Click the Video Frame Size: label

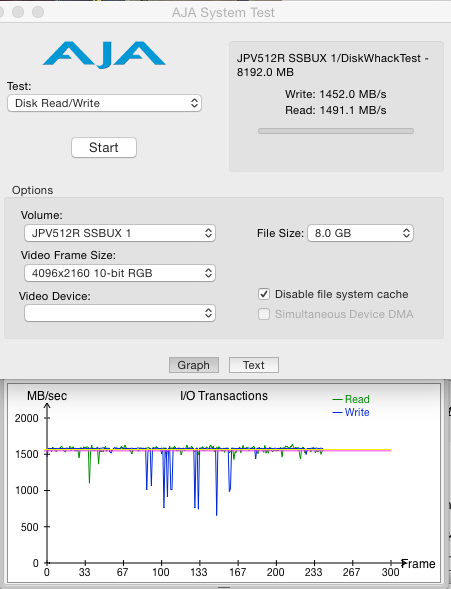68,255
